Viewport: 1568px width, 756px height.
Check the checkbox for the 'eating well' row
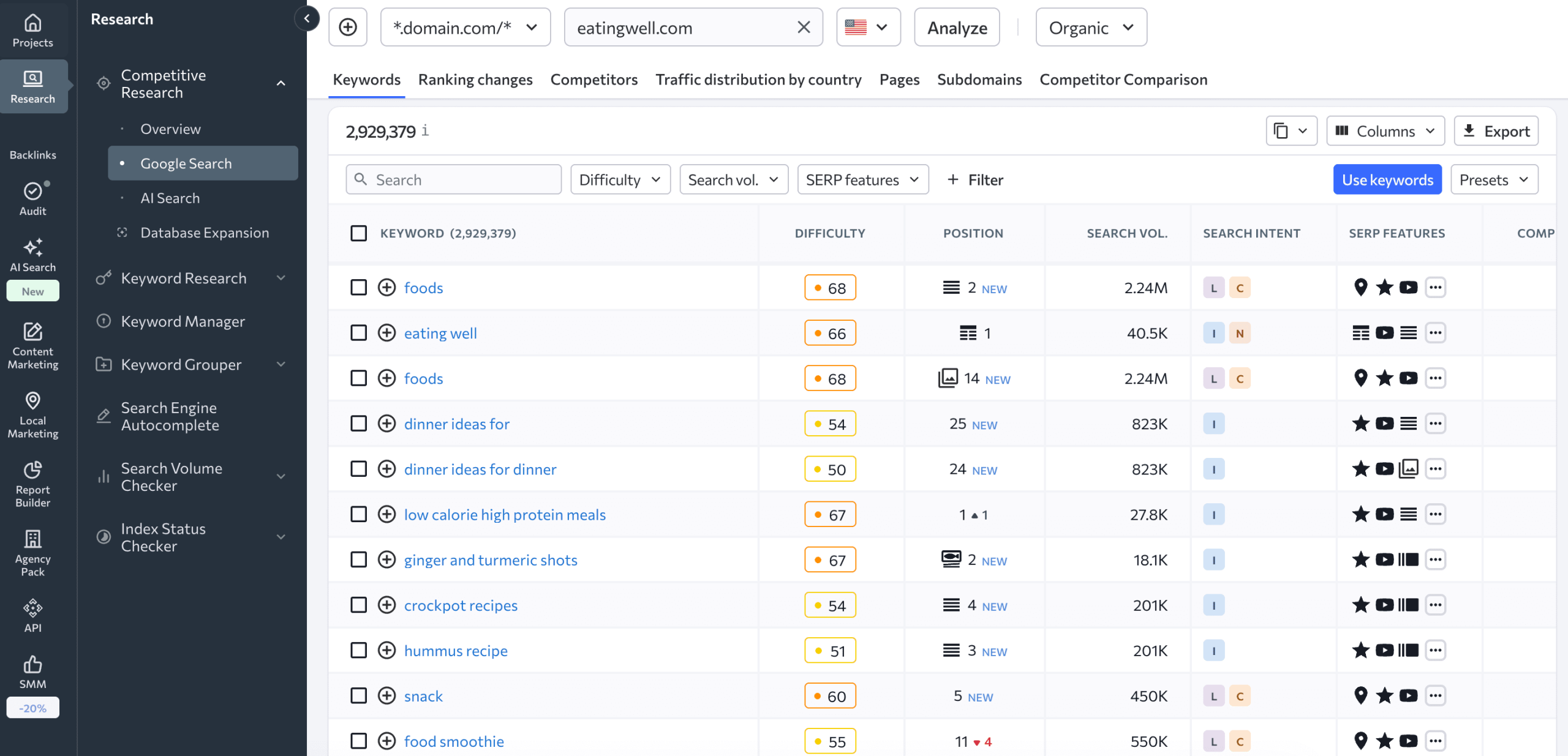[x=359, y=333]
